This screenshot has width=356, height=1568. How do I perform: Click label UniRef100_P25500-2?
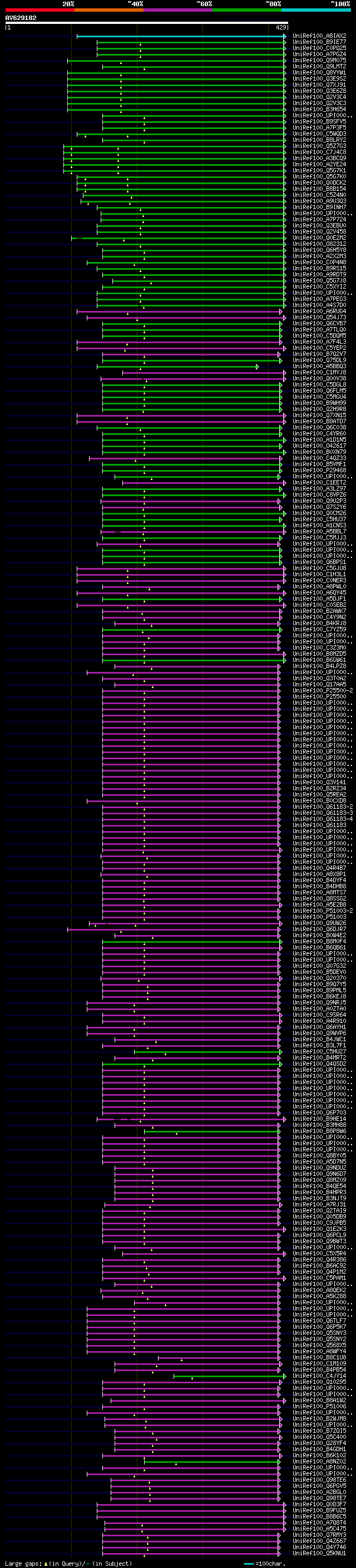tap(323, 690)
